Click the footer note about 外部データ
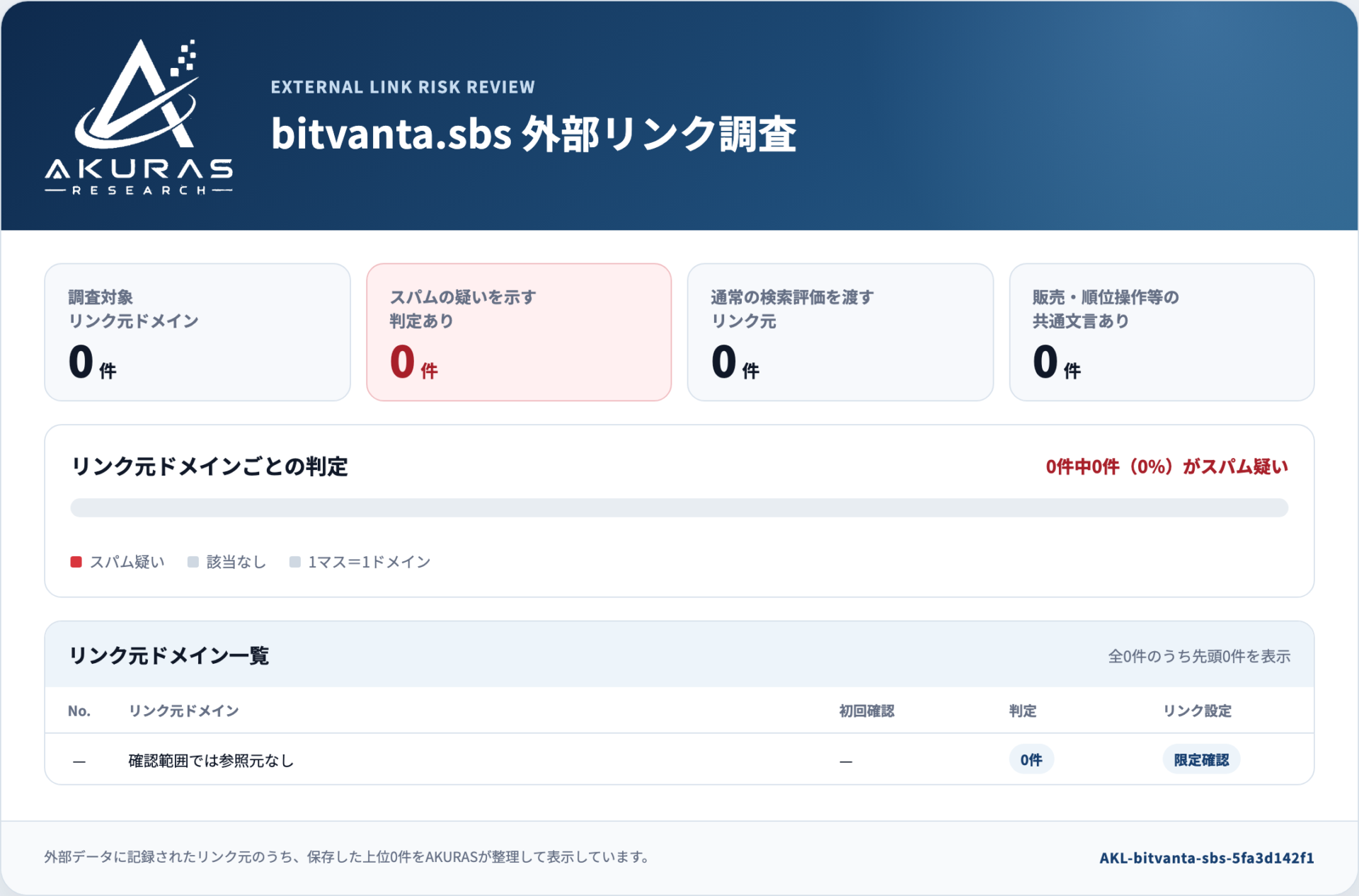Image resolution: width=1359 pixels, height=896 pixels. pyautogui.click(x=347, y=857)
